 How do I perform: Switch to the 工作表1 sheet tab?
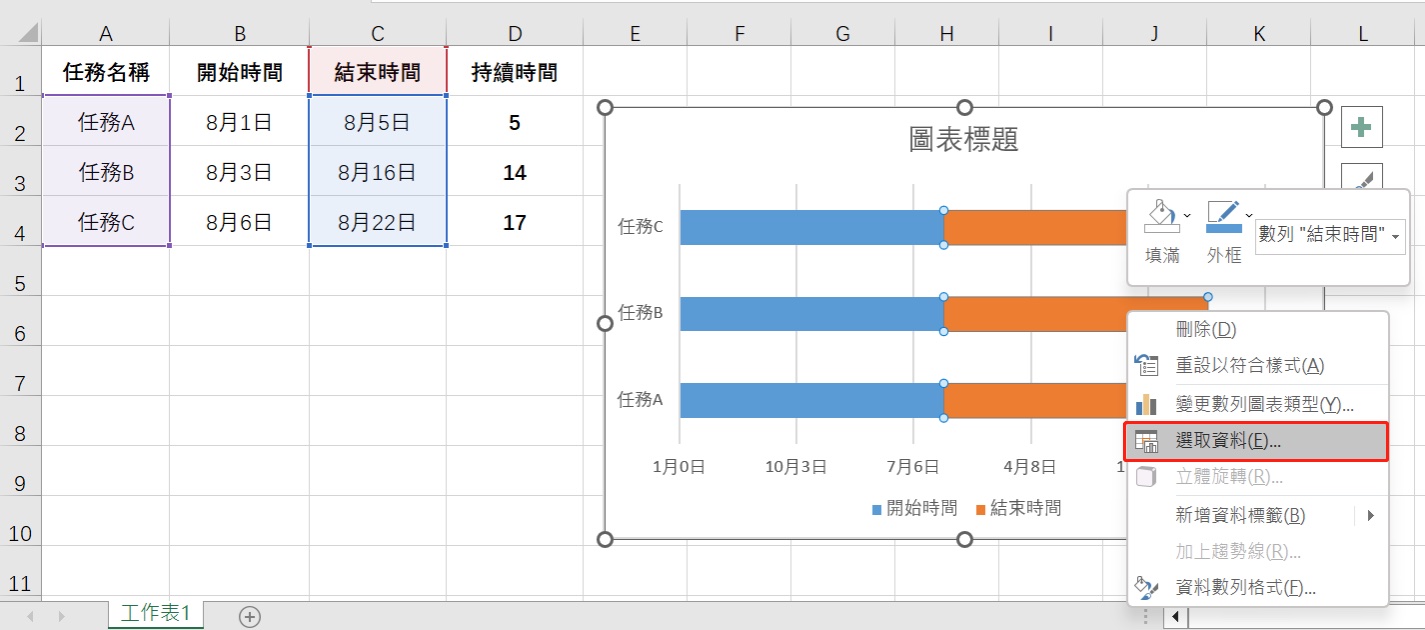point(155,617)
